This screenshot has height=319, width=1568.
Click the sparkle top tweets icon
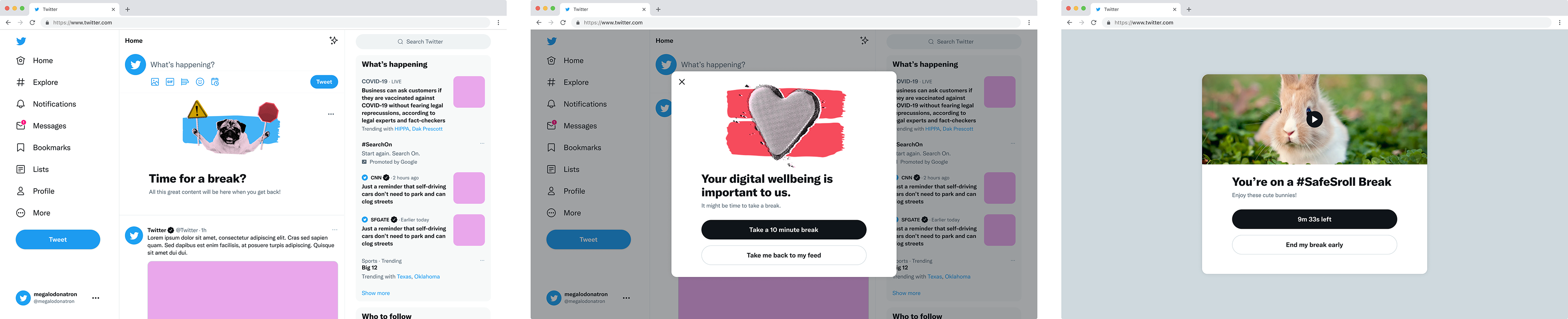click(334, 41)
